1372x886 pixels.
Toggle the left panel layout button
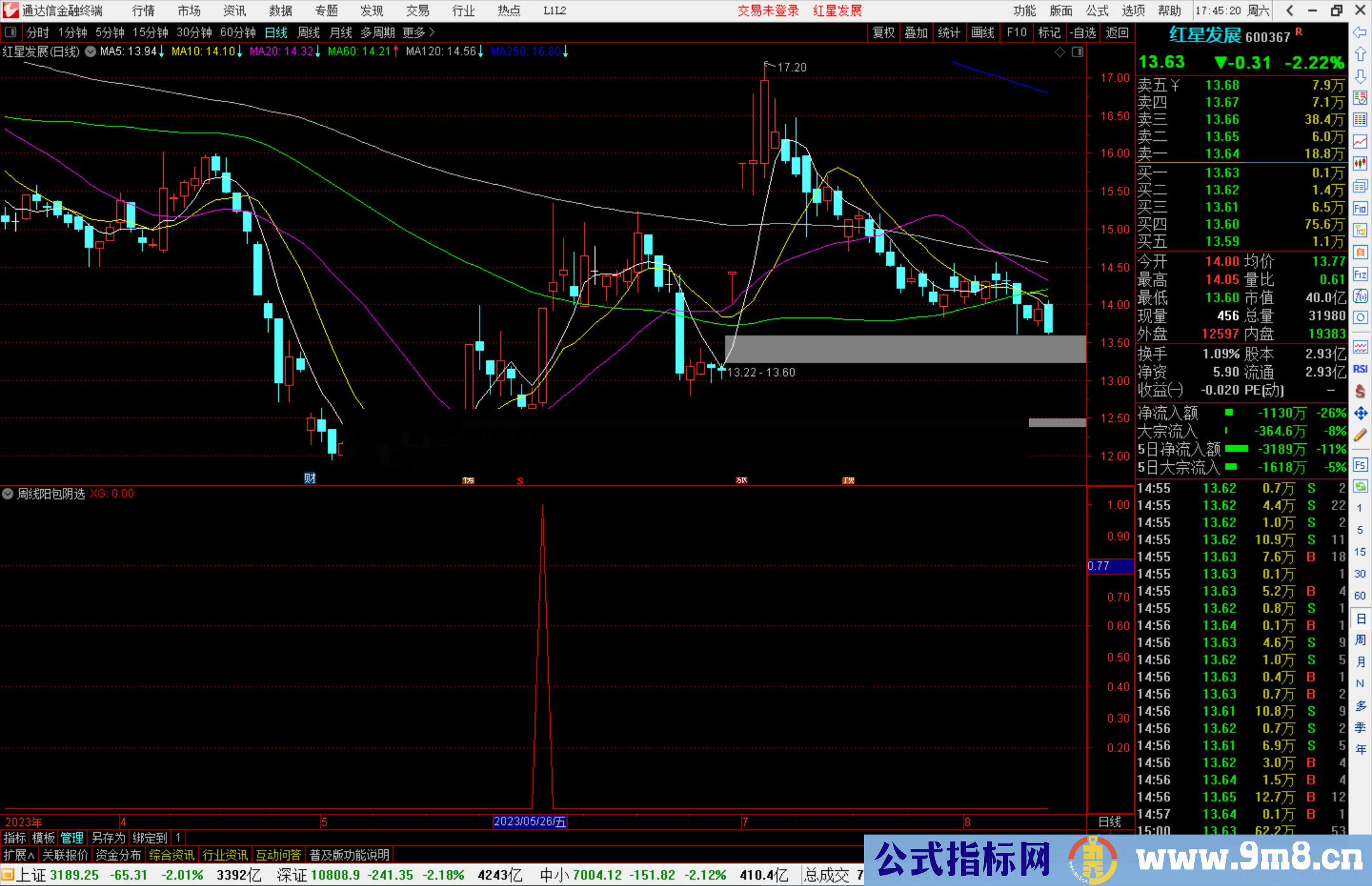[x=11, y=32]
